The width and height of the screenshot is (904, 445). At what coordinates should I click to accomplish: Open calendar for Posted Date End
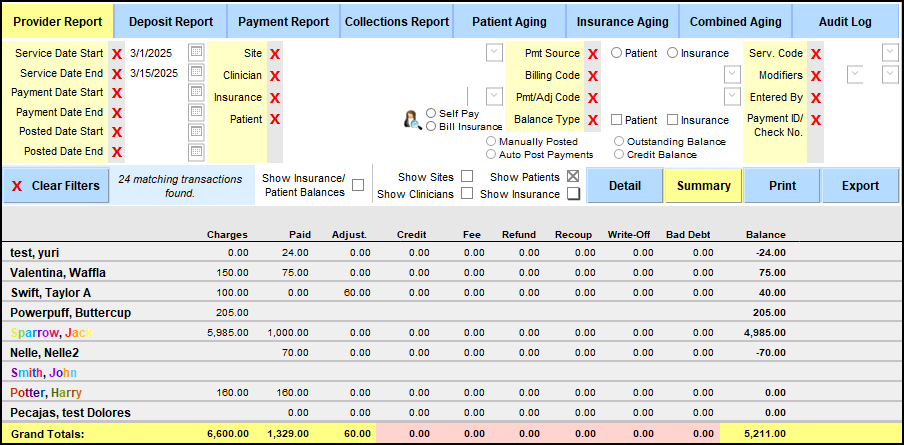(x=196, y=152)
